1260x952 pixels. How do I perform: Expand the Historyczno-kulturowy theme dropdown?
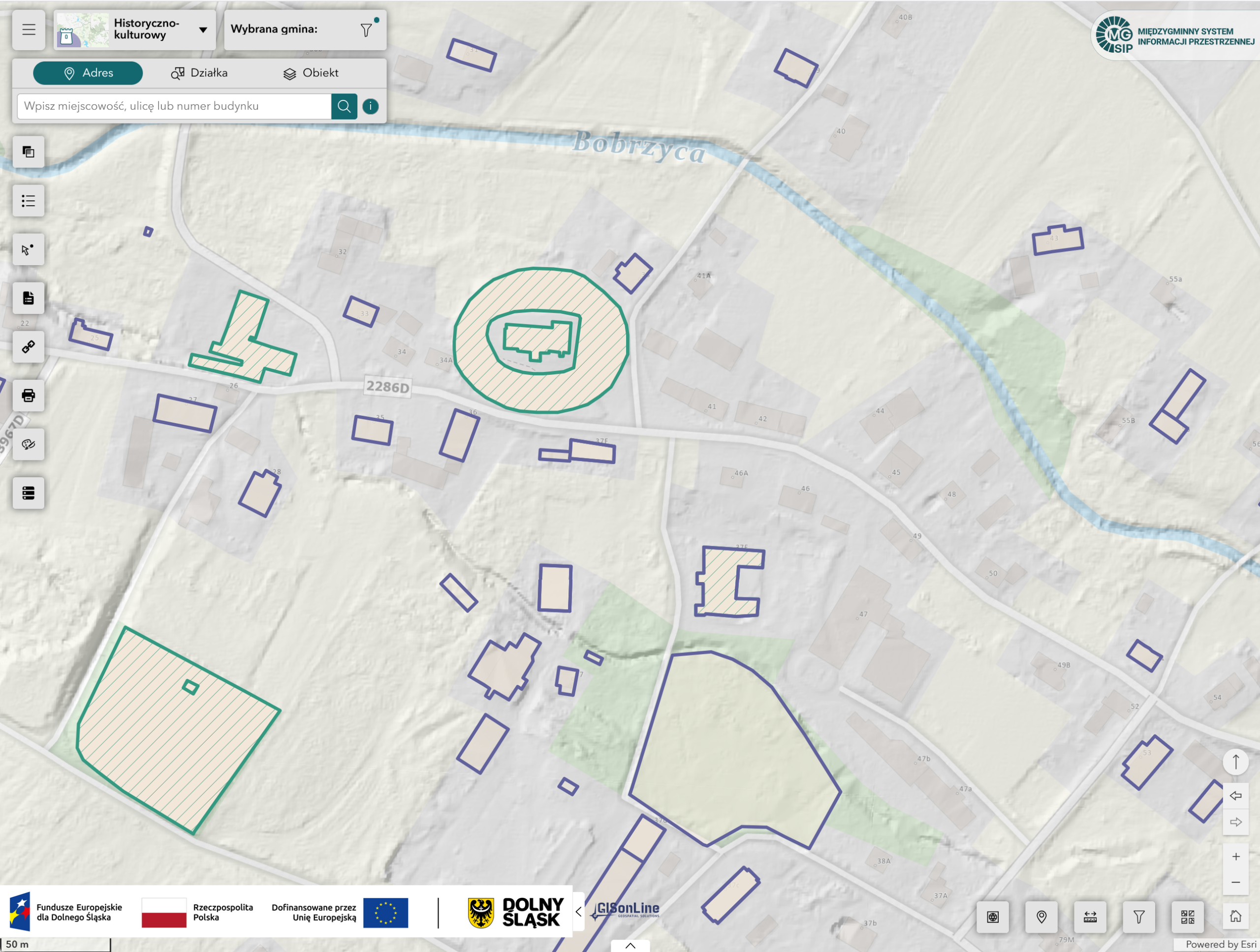(x=203, y=30)
